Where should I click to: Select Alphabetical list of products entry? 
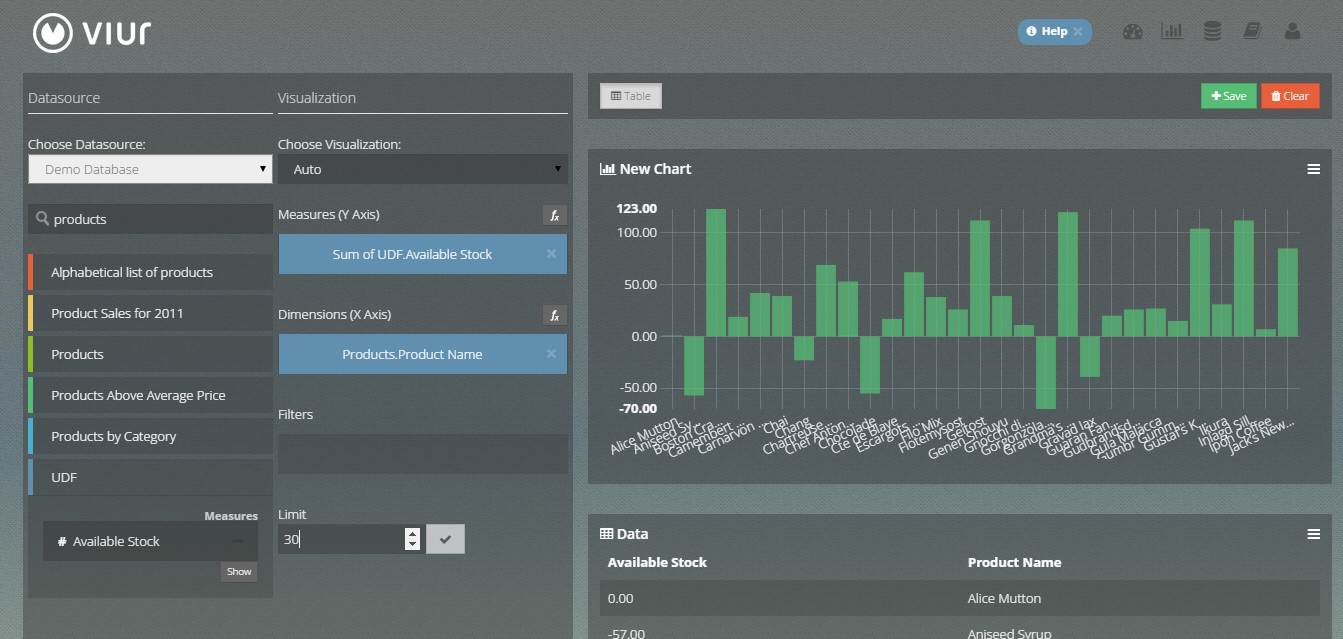tap(150, 272)
